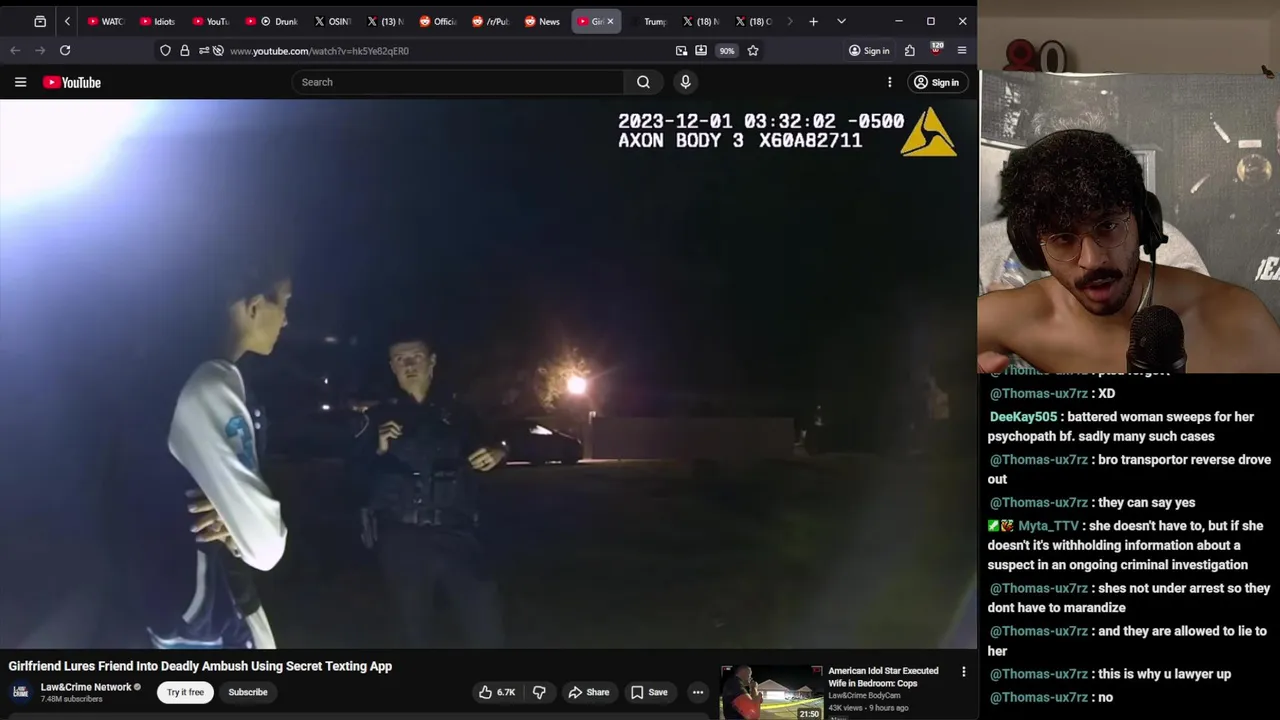Select 'they can say yes' chat message
This screenshot has height=720, width=1280.
pos(1146,502)
